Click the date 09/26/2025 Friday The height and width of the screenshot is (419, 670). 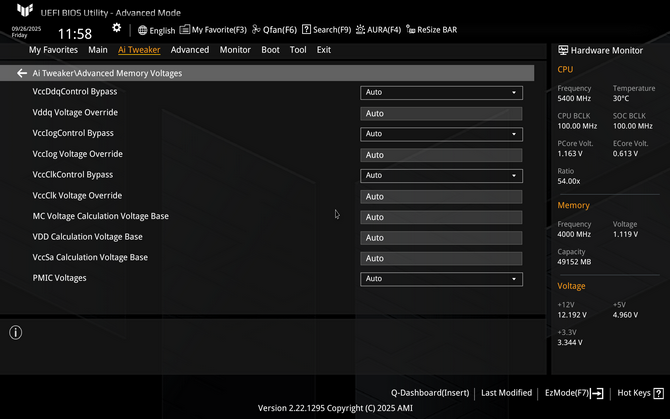click(x=26, y=32)
